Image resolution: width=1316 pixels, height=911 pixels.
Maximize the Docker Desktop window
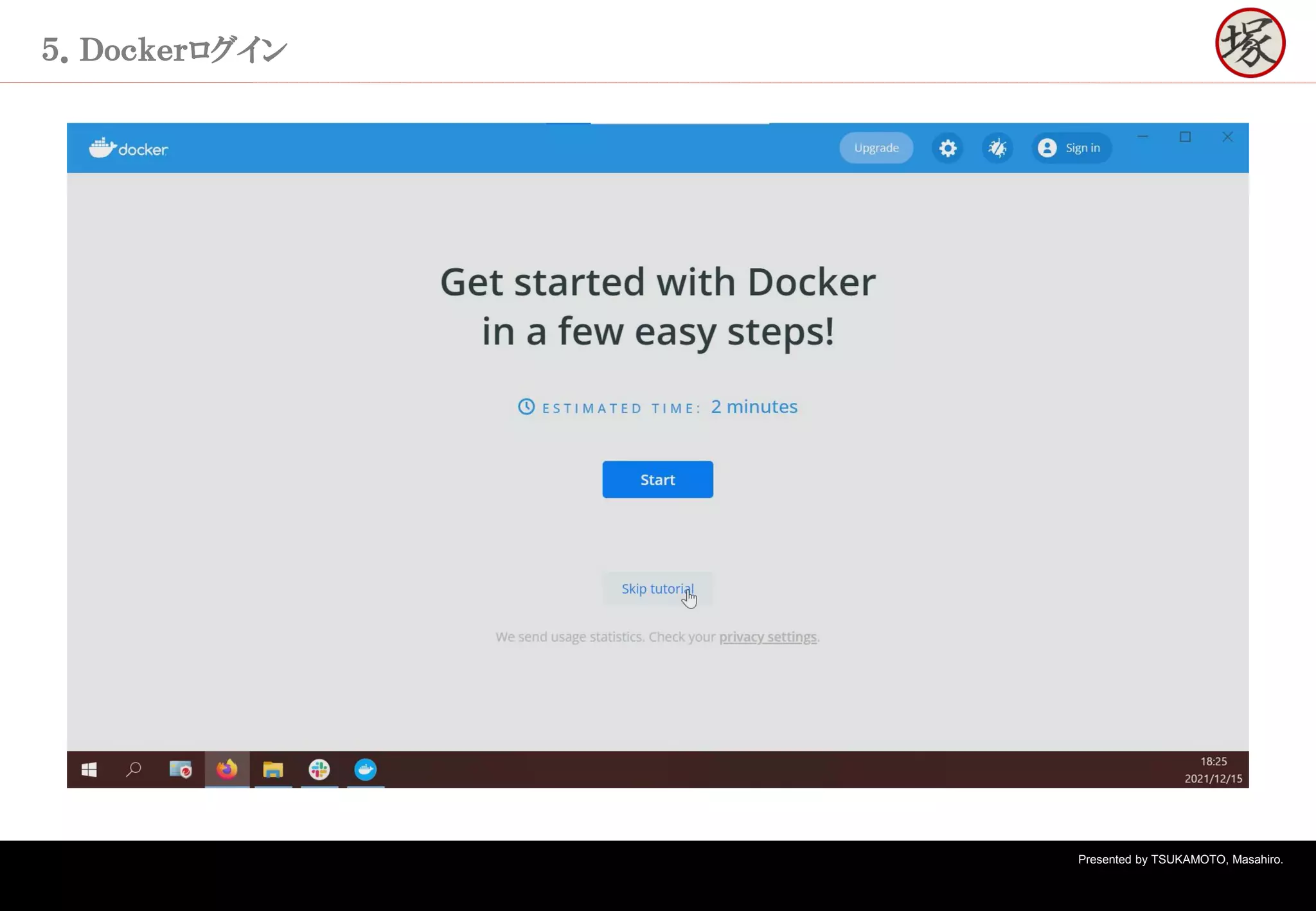1185,137
